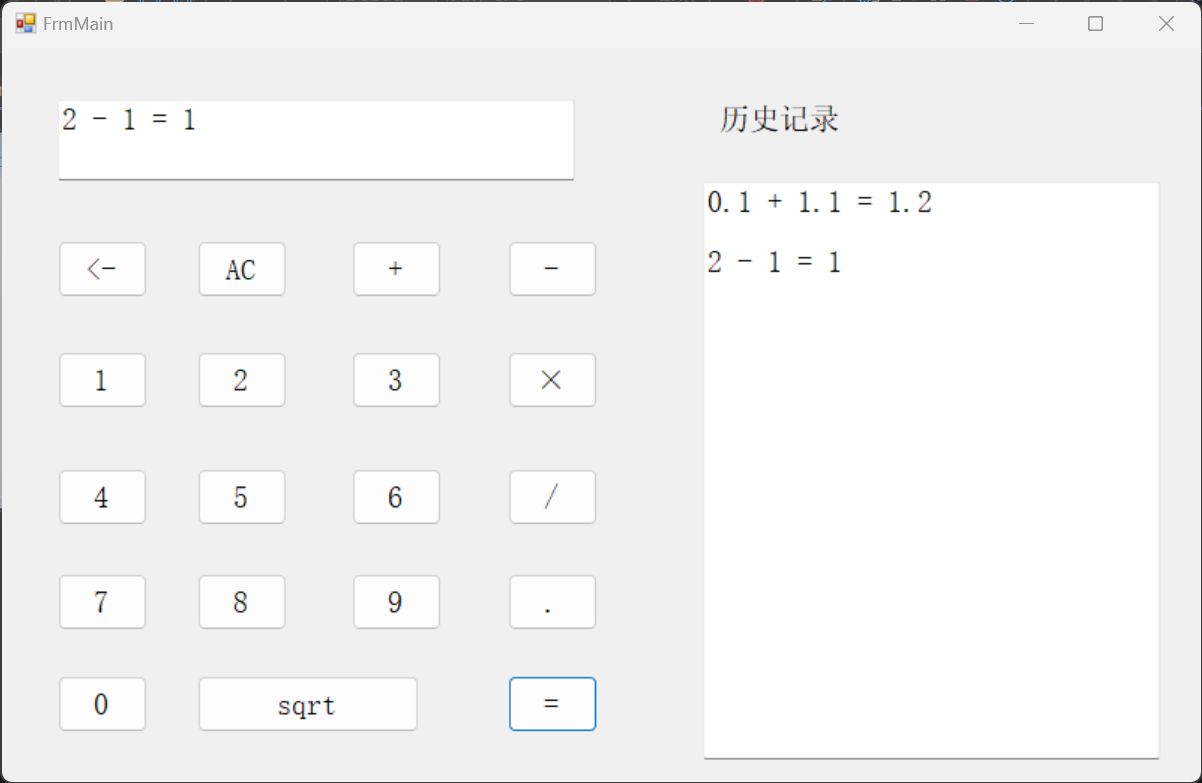Tap the number 5 button
The height and width of the screenshot is (783, 1202).
[x=242, y=497]
